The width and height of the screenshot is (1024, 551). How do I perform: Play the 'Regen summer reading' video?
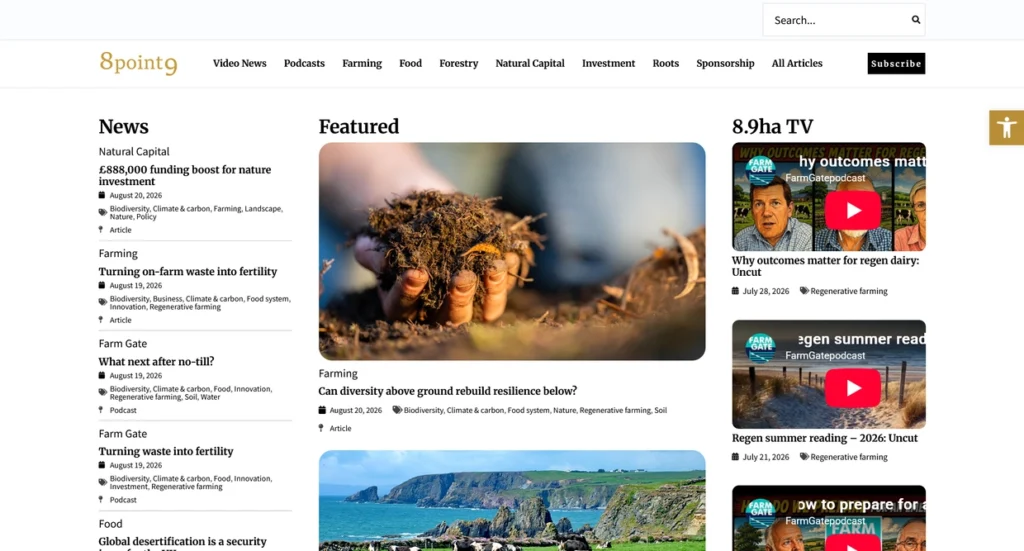pos(853,388)
